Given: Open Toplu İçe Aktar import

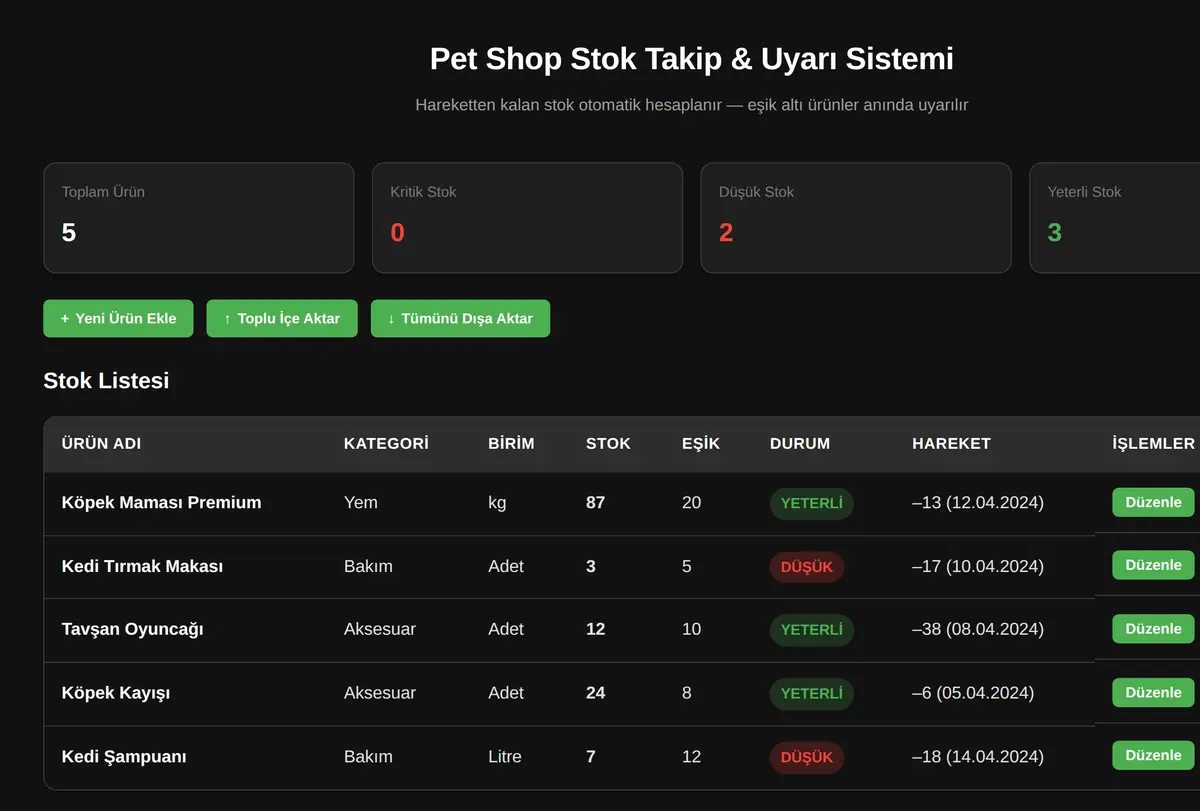Looking at the screenshot, I should (x=282, y=319).
